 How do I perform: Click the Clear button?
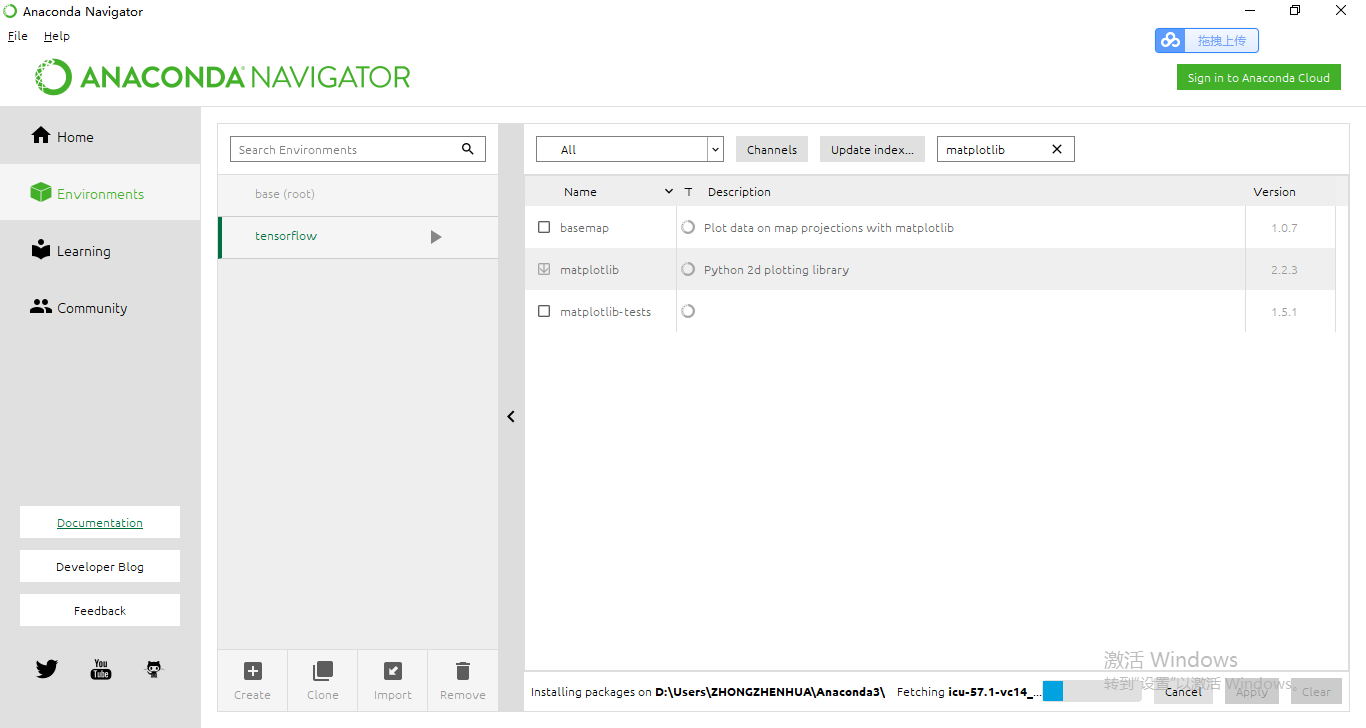pyautogui.click(x=1316, y=691)
